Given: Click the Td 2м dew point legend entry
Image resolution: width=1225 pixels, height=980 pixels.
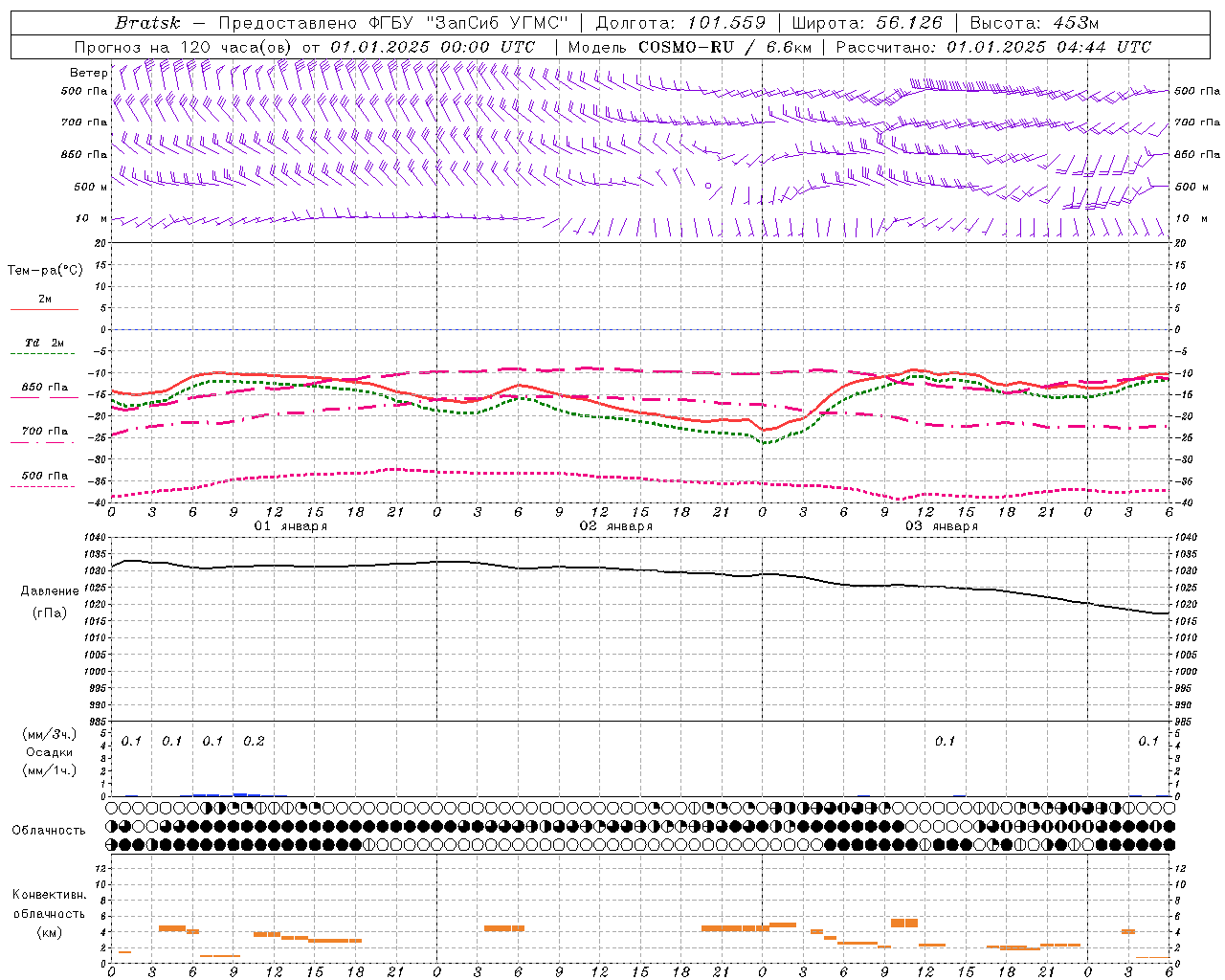Looking at the screenshot, I should coord(44,343).
